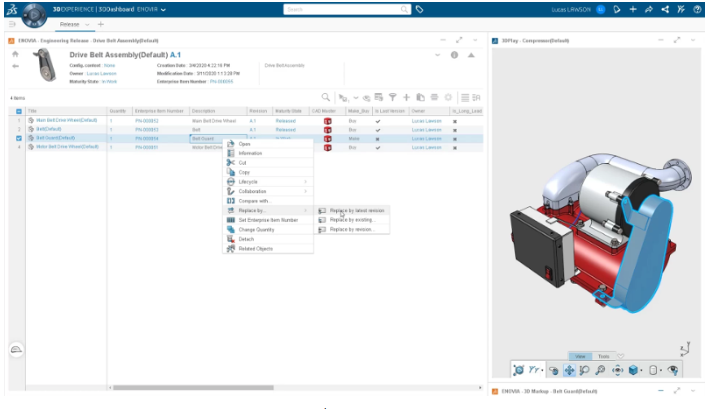Expand the chevron beside the View/Tools tabs
708x409 pixels.
[621, 356]
